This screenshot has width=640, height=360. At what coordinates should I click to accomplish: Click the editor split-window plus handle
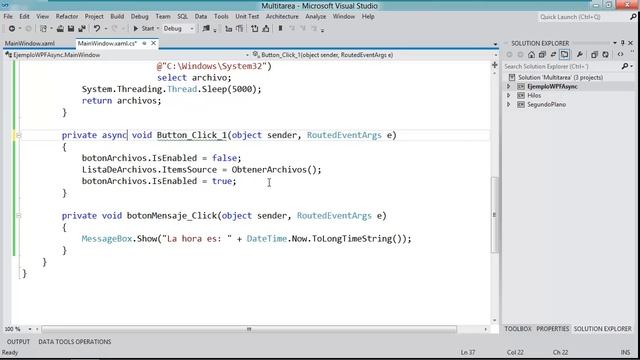pos(495,65)
